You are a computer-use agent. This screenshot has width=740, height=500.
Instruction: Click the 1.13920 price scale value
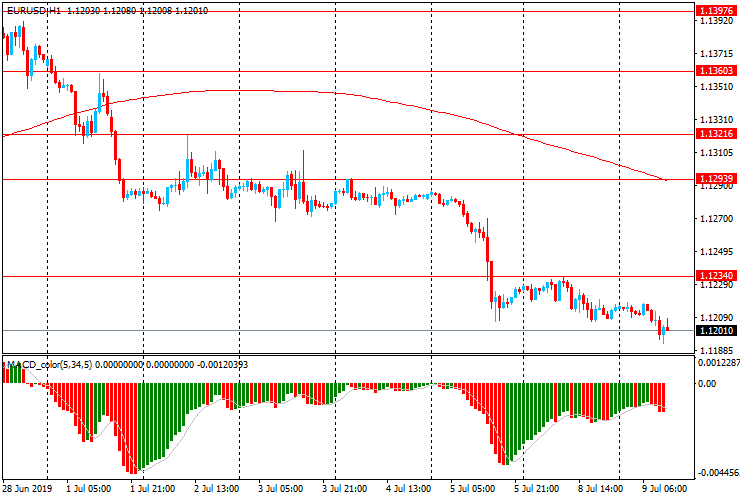[717, 21]
